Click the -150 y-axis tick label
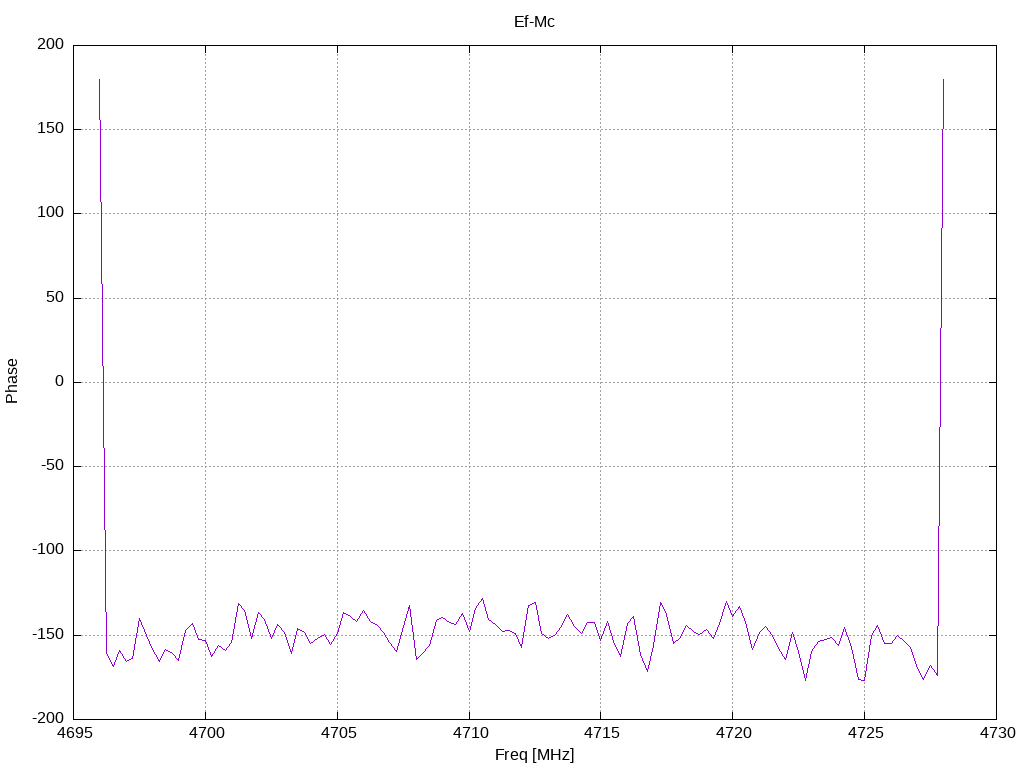This screenshot has height=768, width=1024. [48, 634]
